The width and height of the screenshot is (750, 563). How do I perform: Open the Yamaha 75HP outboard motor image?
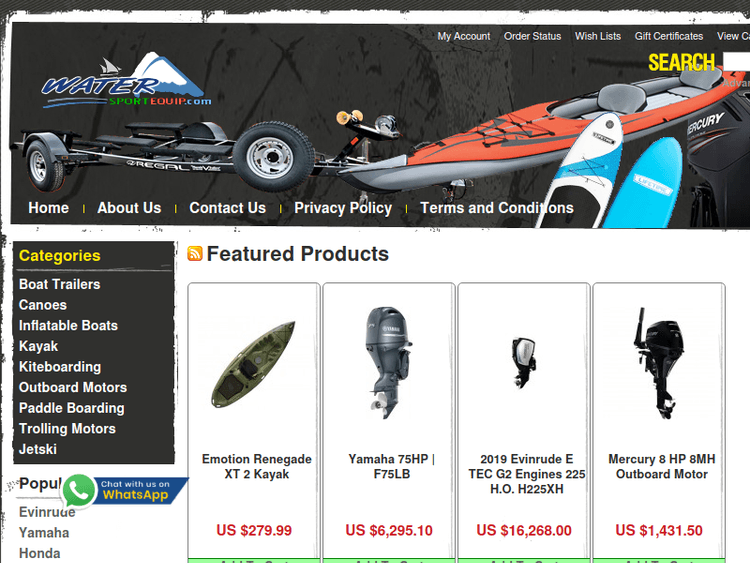[388, 363]
